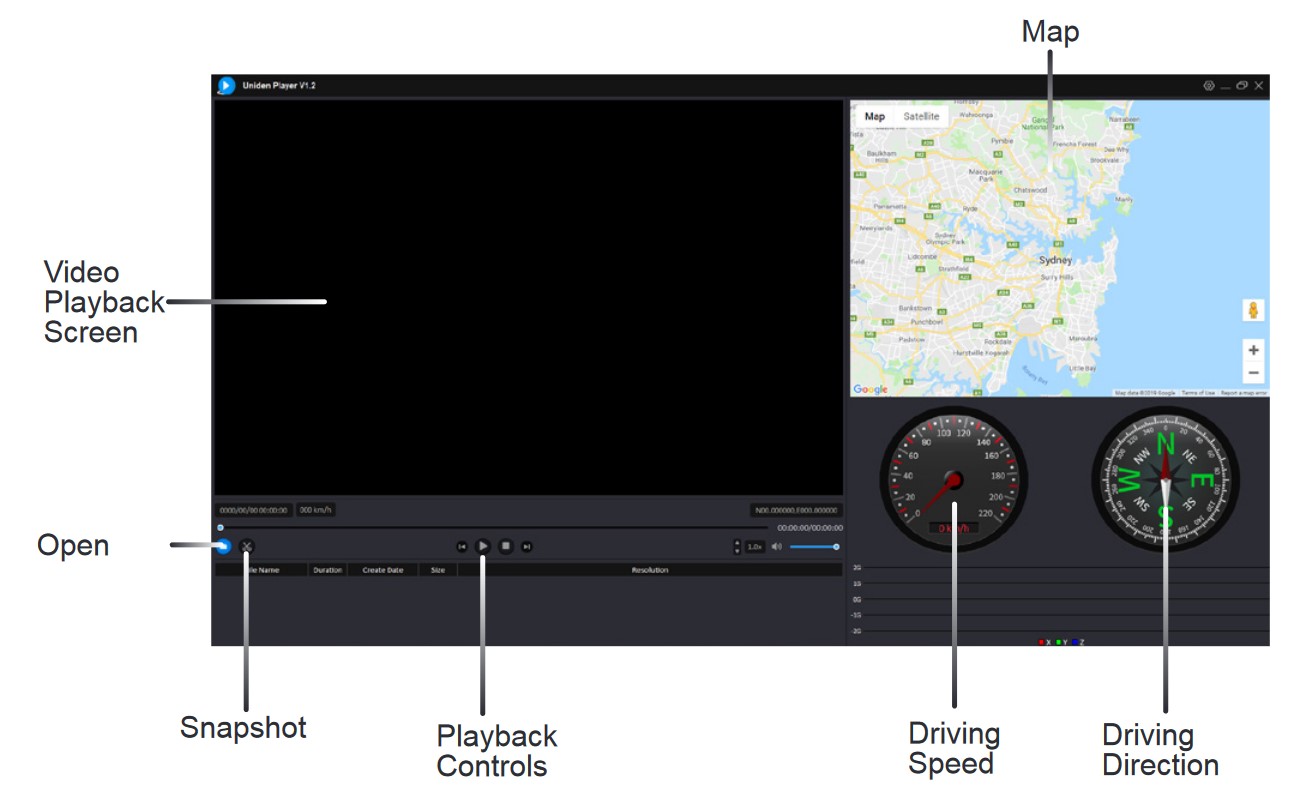The image size is (1290, 798).
Task: Switch to the Satellite map view
Action: [924, 117]
